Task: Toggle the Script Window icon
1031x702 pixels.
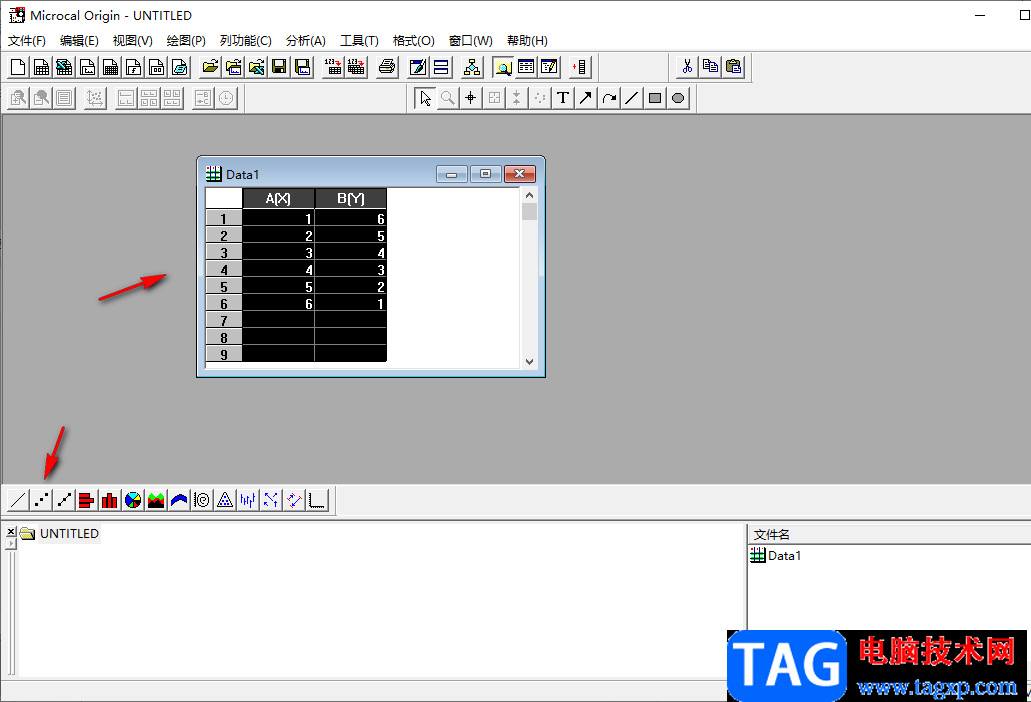Action: pyautogui.click(x=549, y=67)
